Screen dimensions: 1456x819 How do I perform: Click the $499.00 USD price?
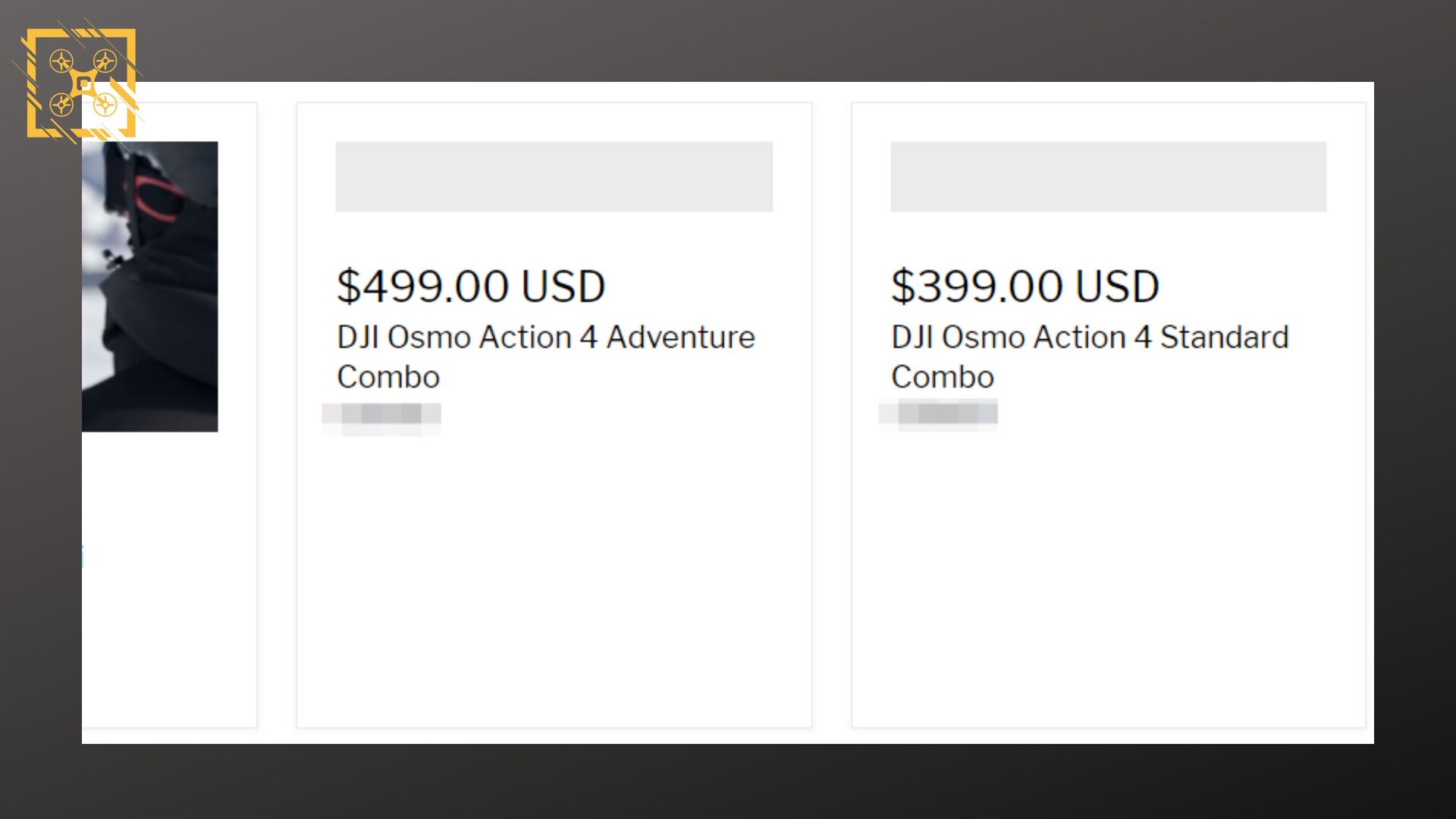(x=471, y=286)
